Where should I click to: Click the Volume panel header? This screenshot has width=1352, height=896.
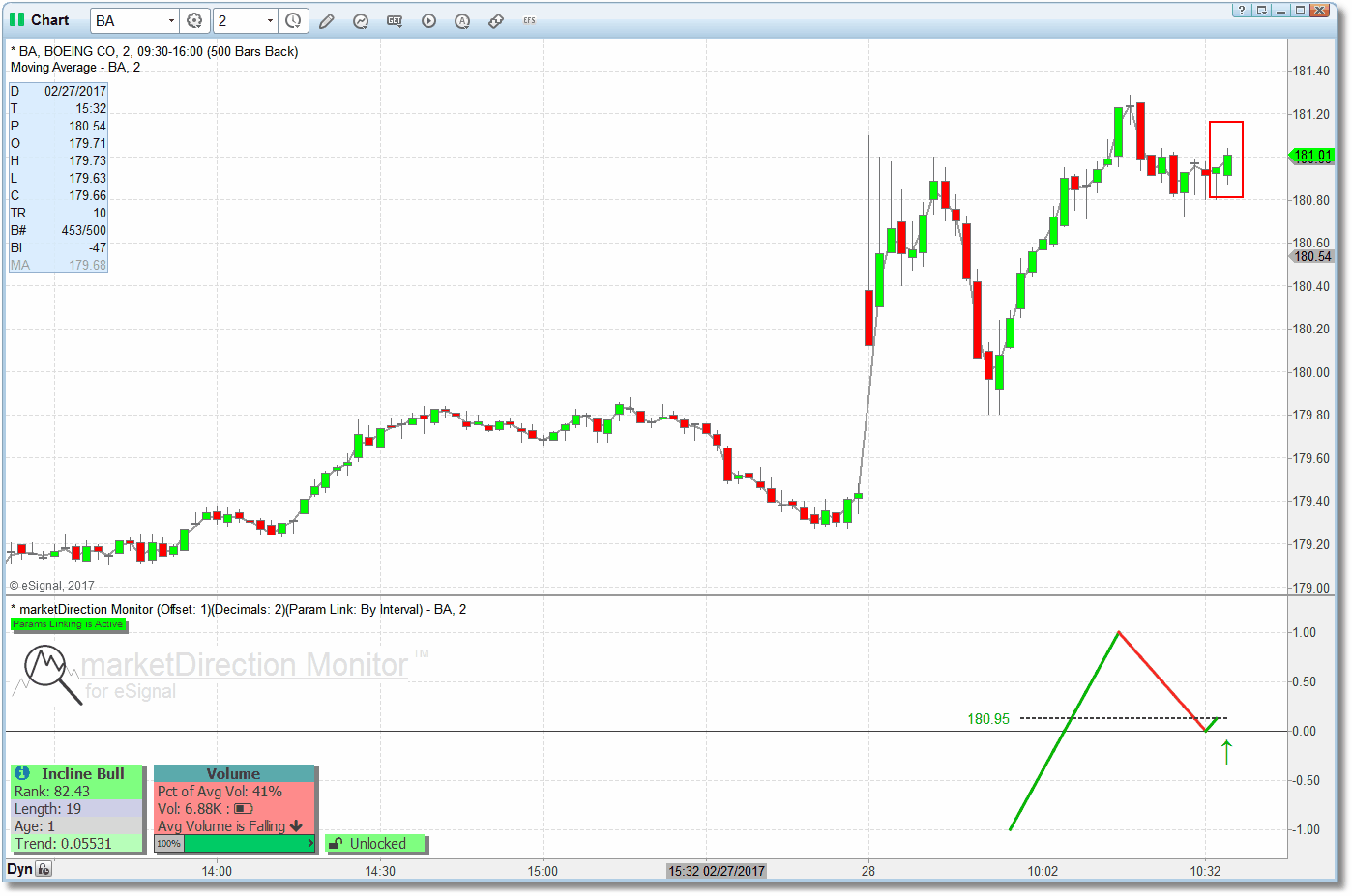click(x=234, y=773)
